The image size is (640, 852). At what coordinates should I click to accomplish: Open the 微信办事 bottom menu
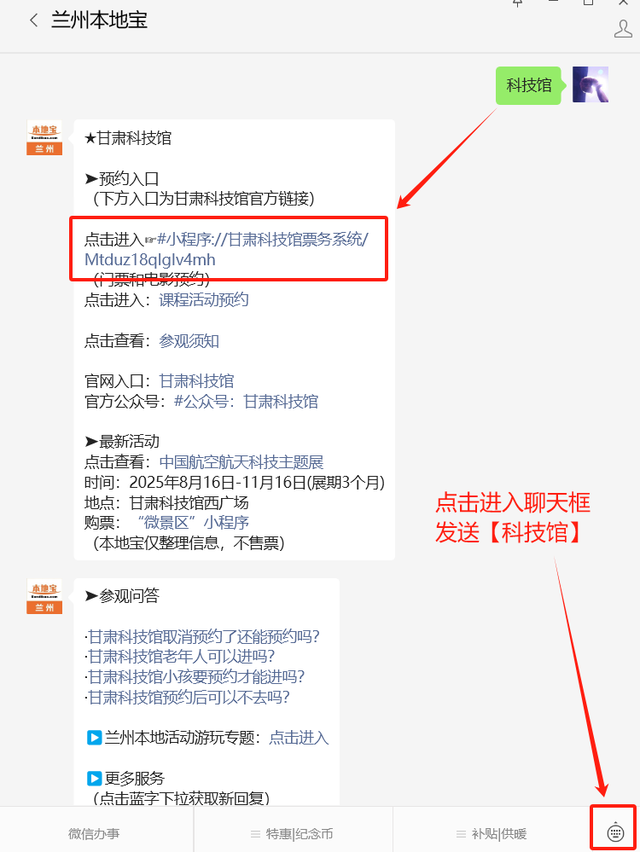(x=96, y=834)
